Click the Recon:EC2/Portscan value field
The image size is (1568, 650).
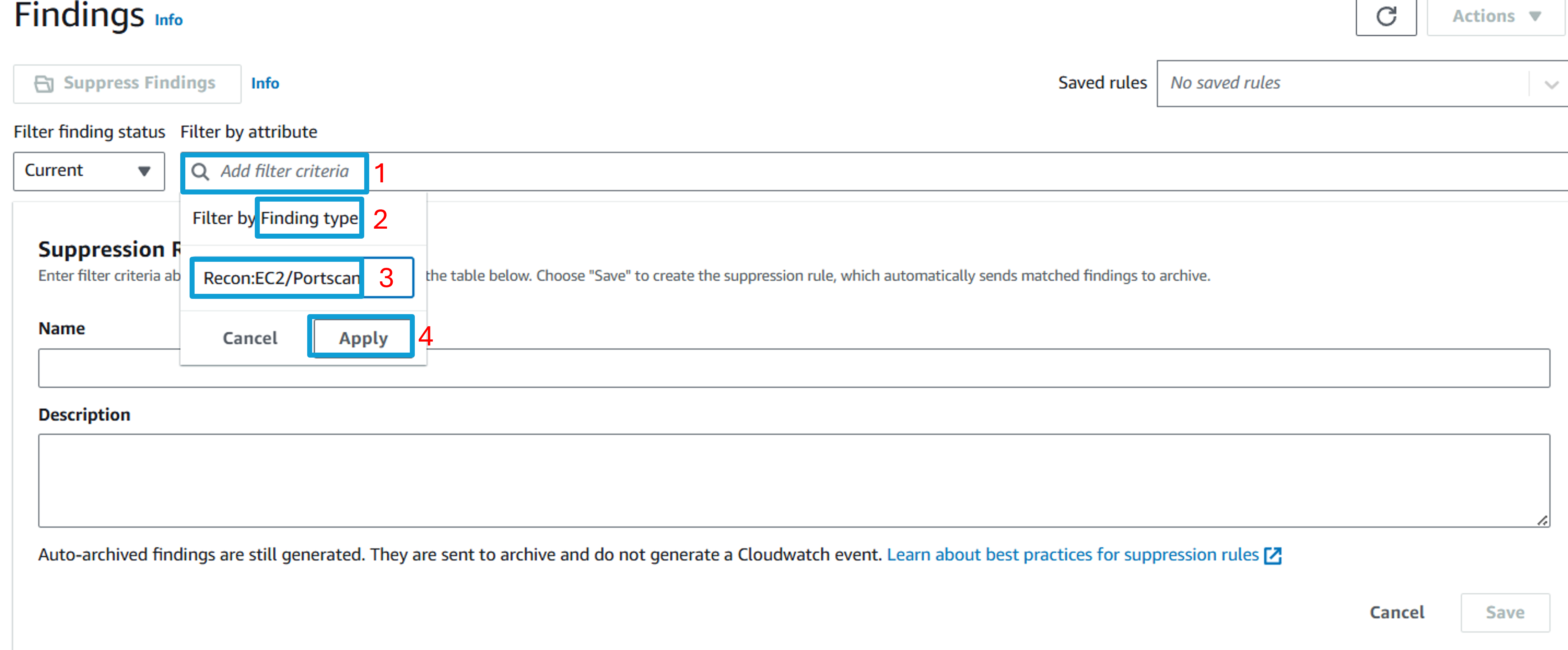(302, 278)
